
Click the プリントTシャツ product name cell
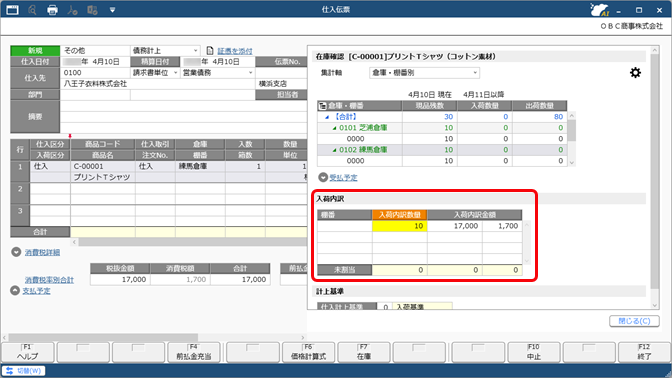point(103,177)
